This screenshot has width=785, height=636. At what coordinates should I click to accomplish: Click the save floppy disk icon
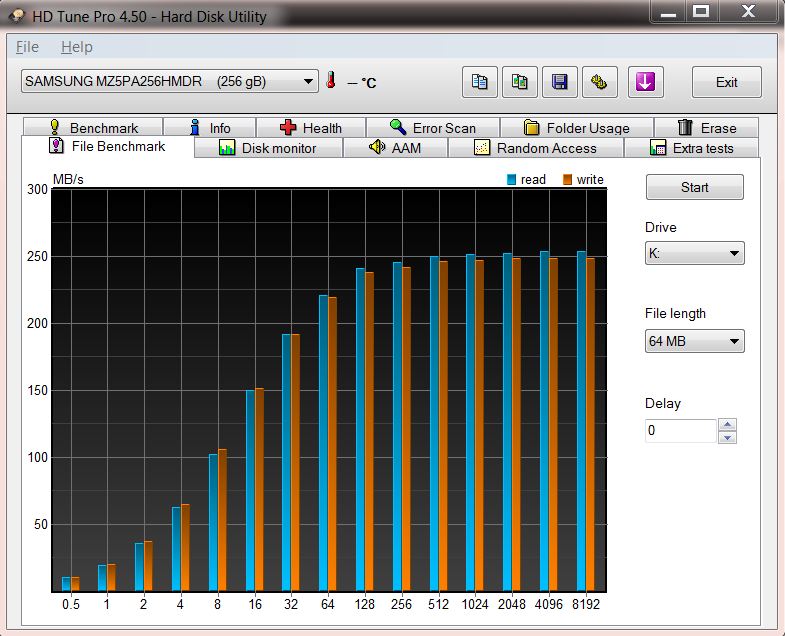(560, 82)
